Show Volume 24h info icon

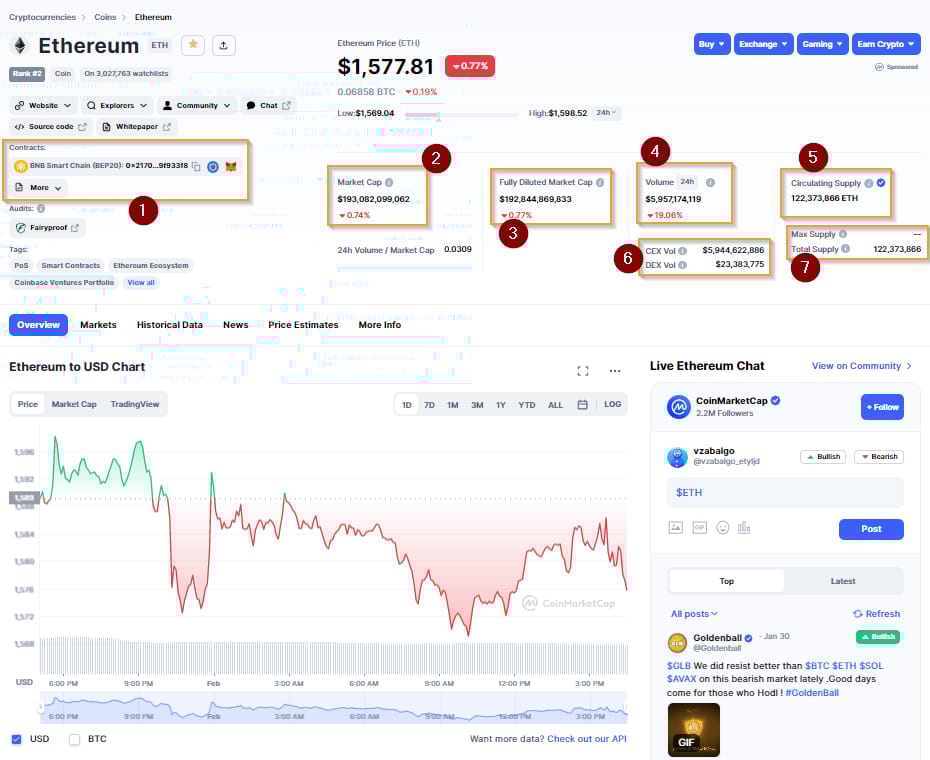pyautogui.click(x=711, y=183)
